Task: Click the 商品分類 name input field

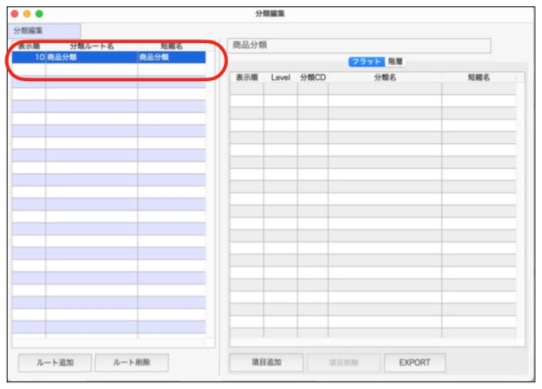Action: (359, 45)
